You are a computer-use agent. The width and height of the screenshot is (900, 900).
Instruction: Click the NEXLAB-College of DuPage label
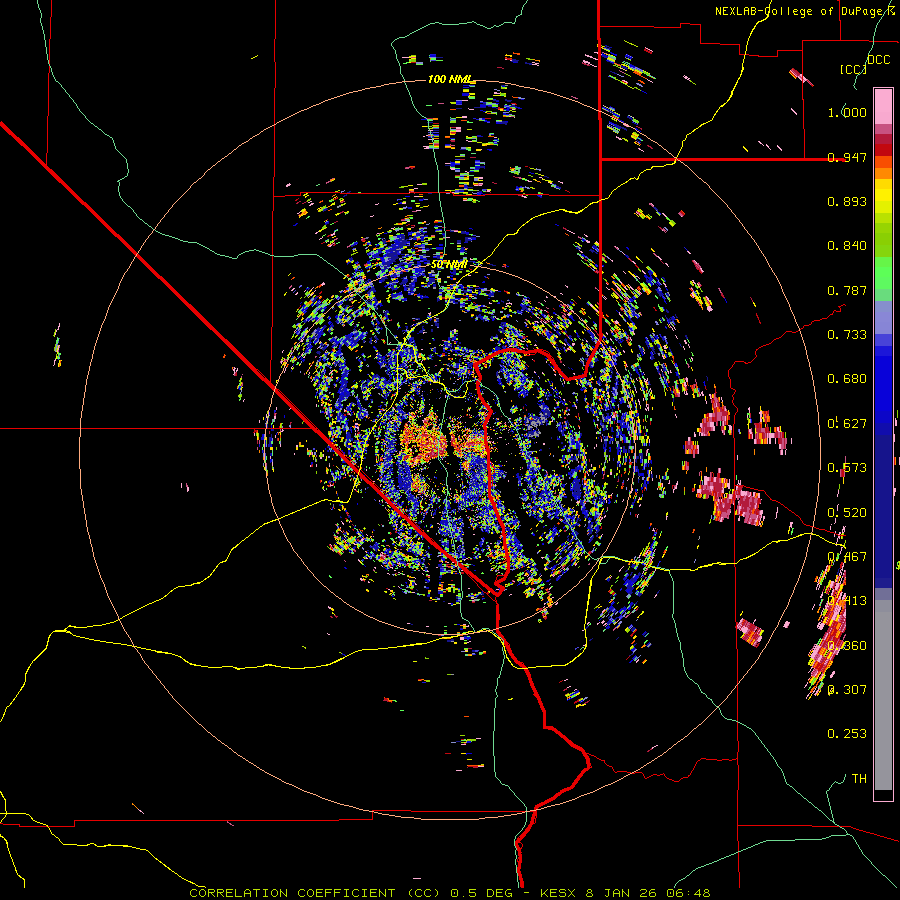(804, 11)
